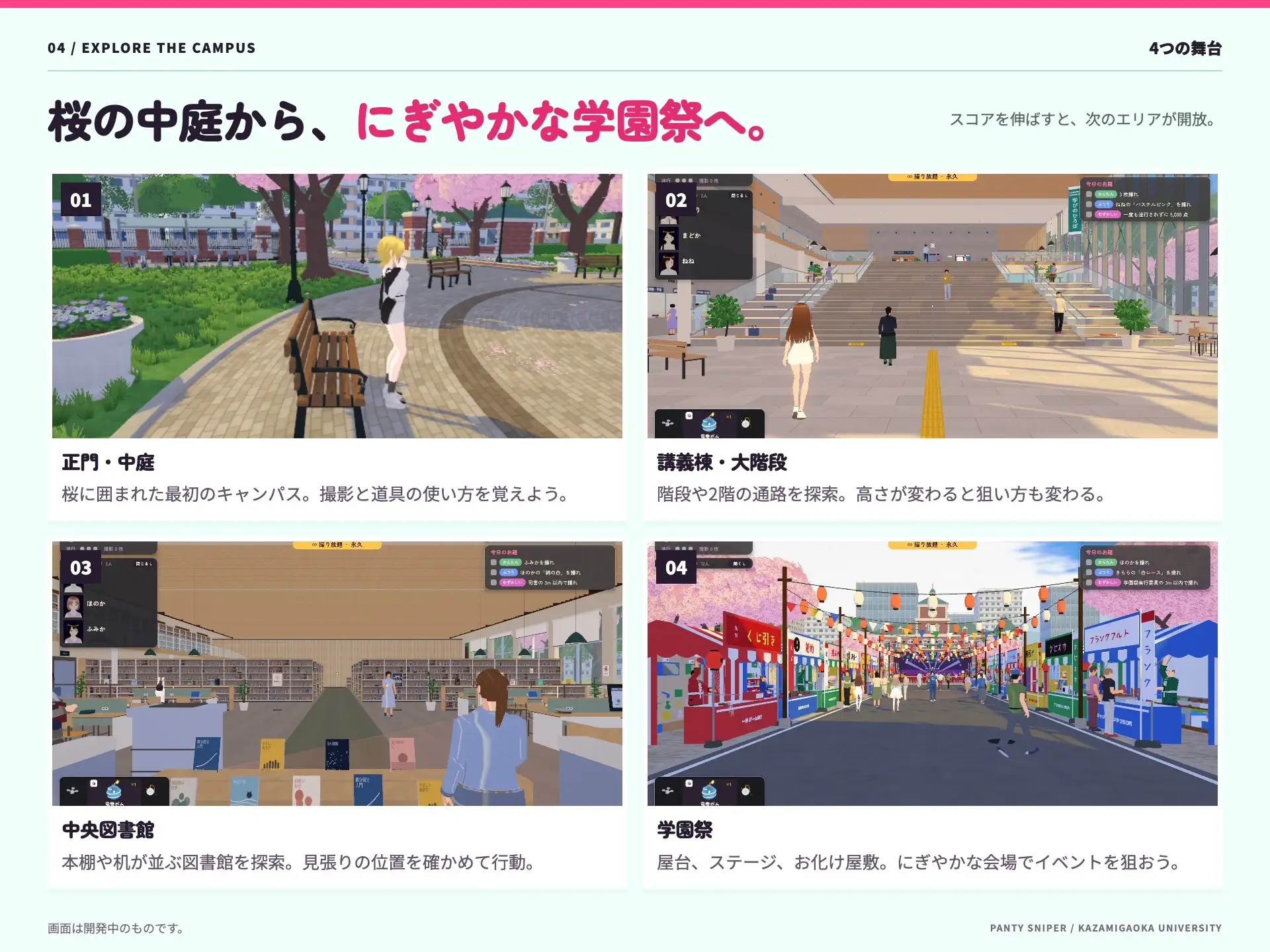Check the ほのかの mission box in library
Image resolution: width=1270 pixels, height=952 pixels.
click(x=493, y=573)
